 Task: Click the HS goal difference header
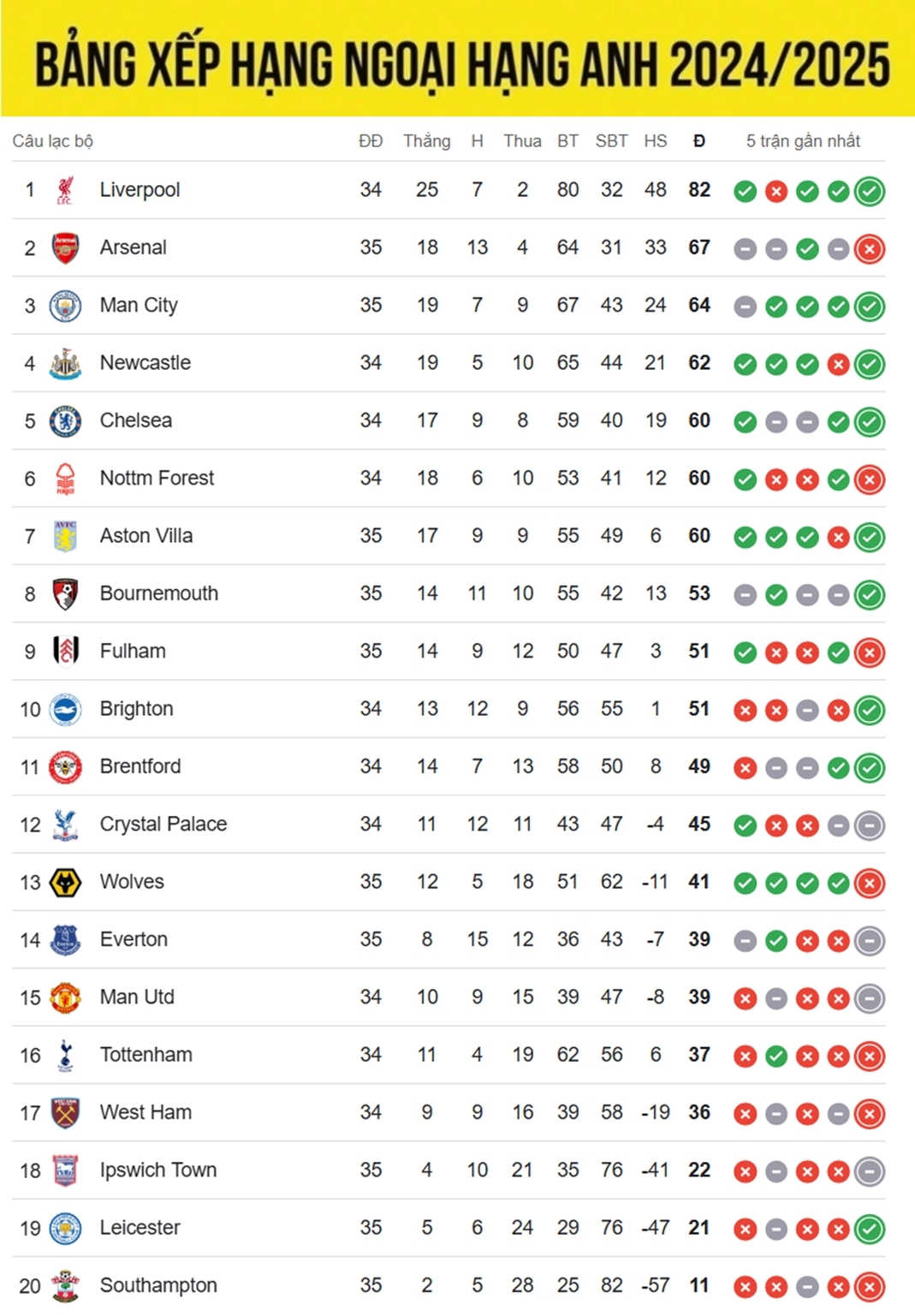click(x=655, y=141)
